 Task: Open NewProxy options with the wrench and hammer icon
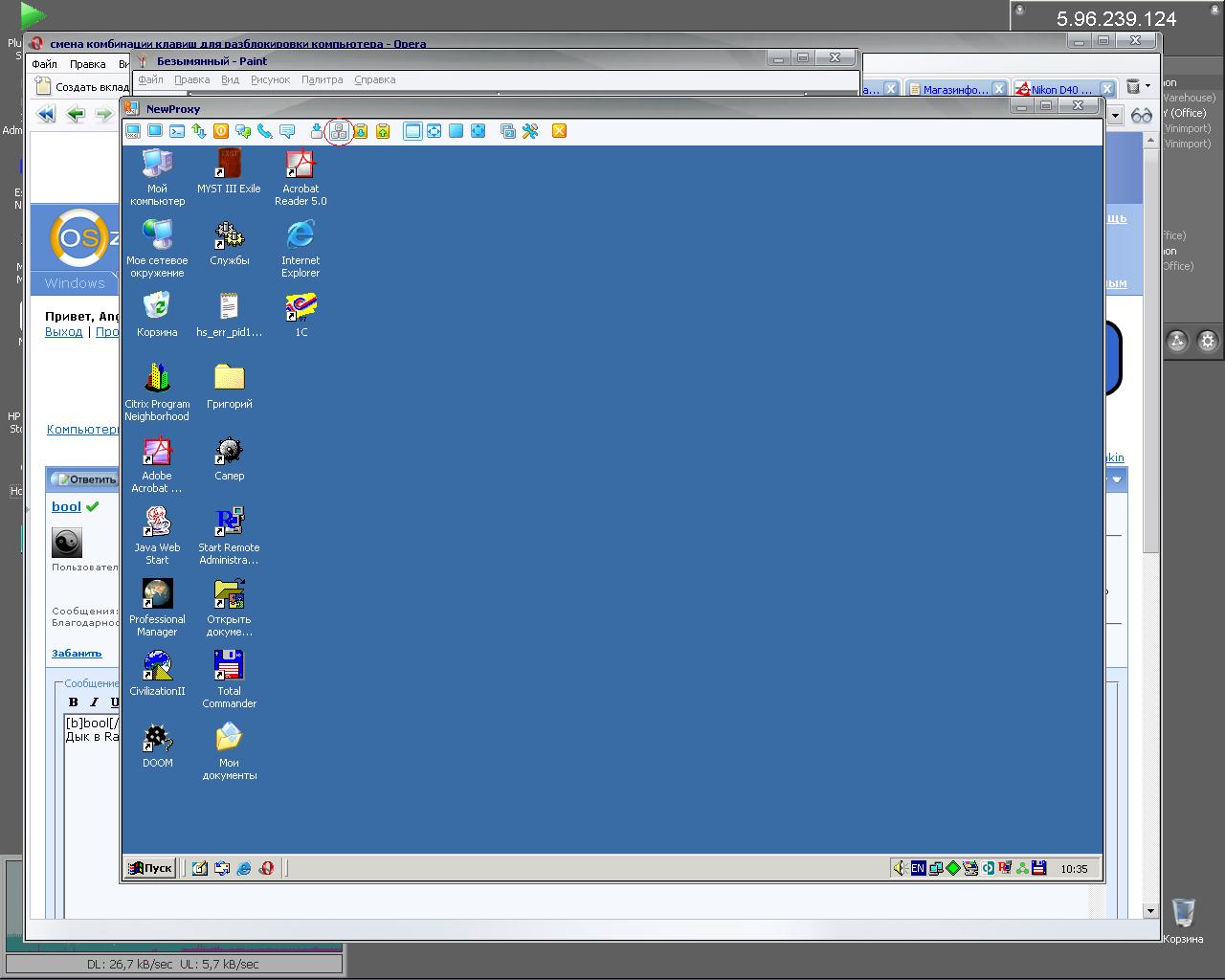530,131
